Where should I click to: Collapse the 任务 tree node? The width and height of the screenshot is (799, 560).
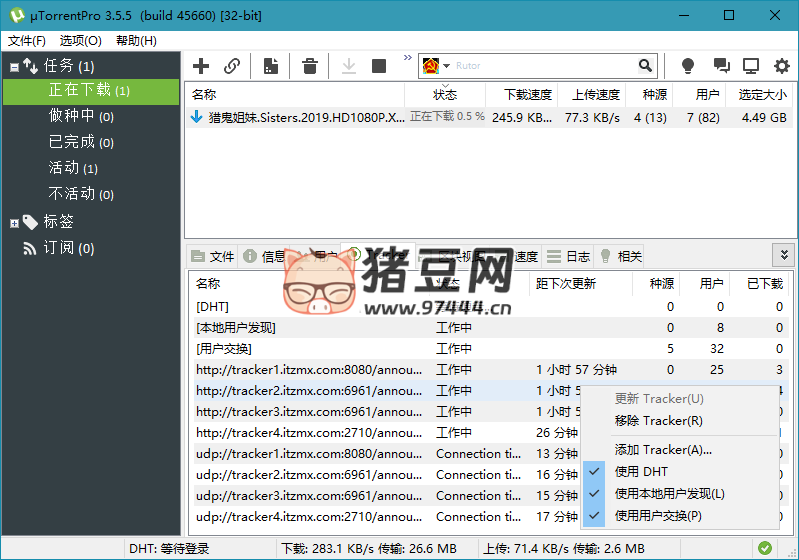pos(14,67)
